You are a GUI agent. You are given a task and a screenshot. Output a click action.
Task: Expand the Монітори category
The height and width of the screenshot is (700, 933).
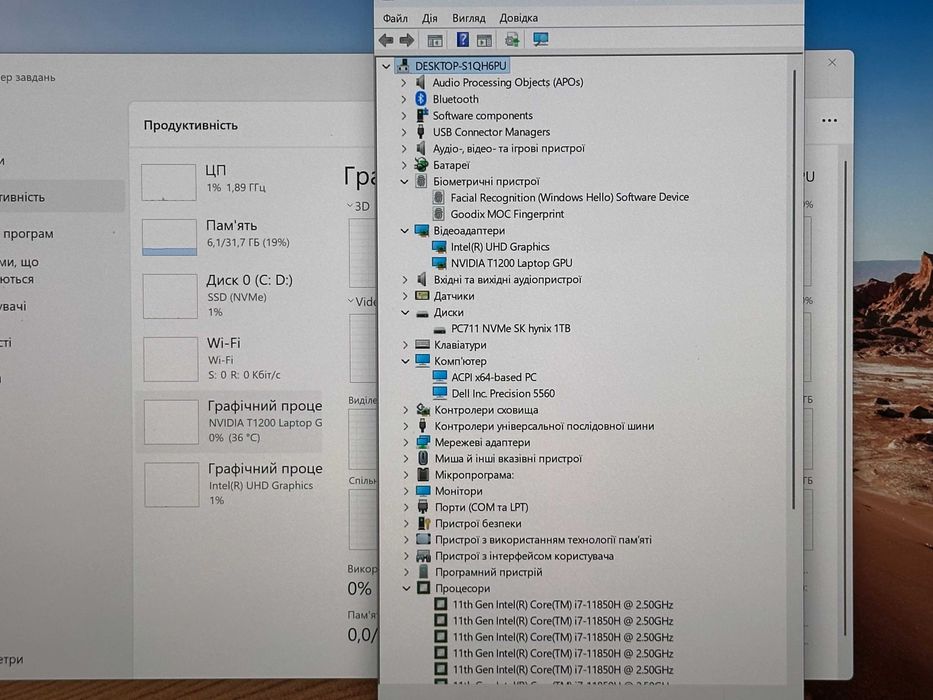[406, 491]
